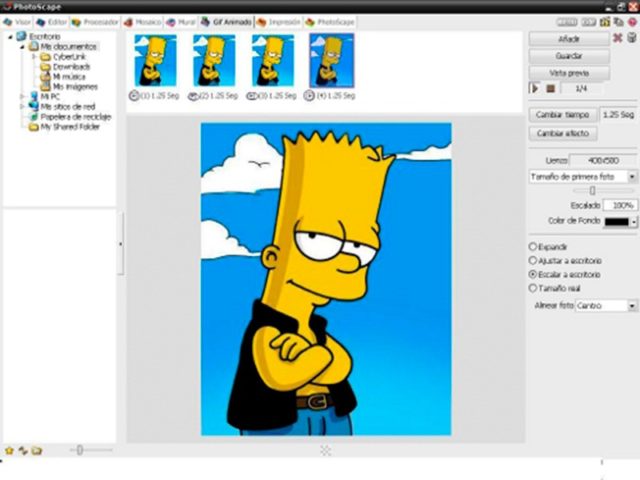Screen dimensions: 640x480
Task: Collapse the Mis documentos node arrow
Action: 23,47
